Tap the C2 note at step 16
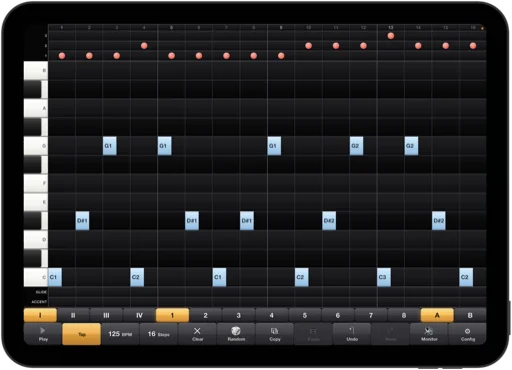 pyautogui.click(x=466, y=277)
